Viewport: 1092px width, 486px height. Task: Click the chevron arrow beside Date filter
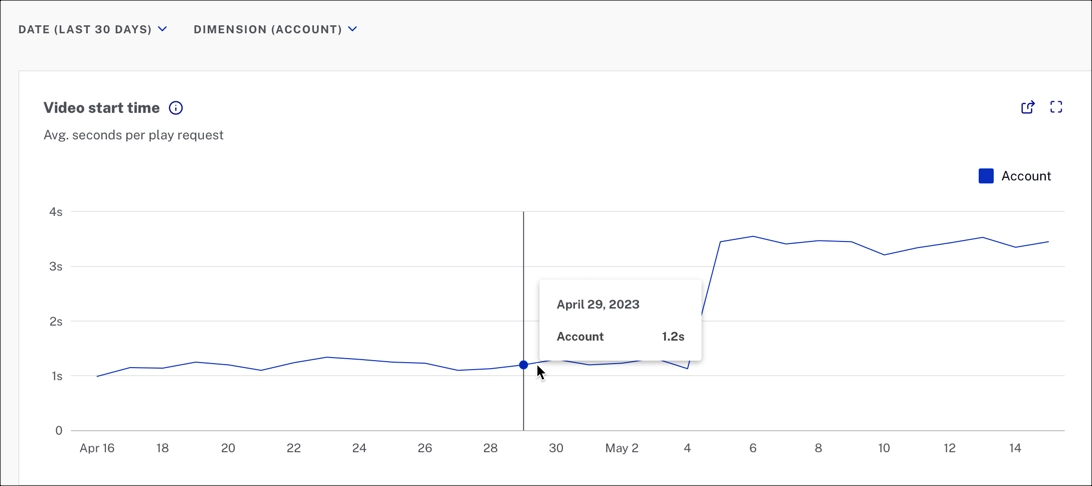tap(163, 30)
